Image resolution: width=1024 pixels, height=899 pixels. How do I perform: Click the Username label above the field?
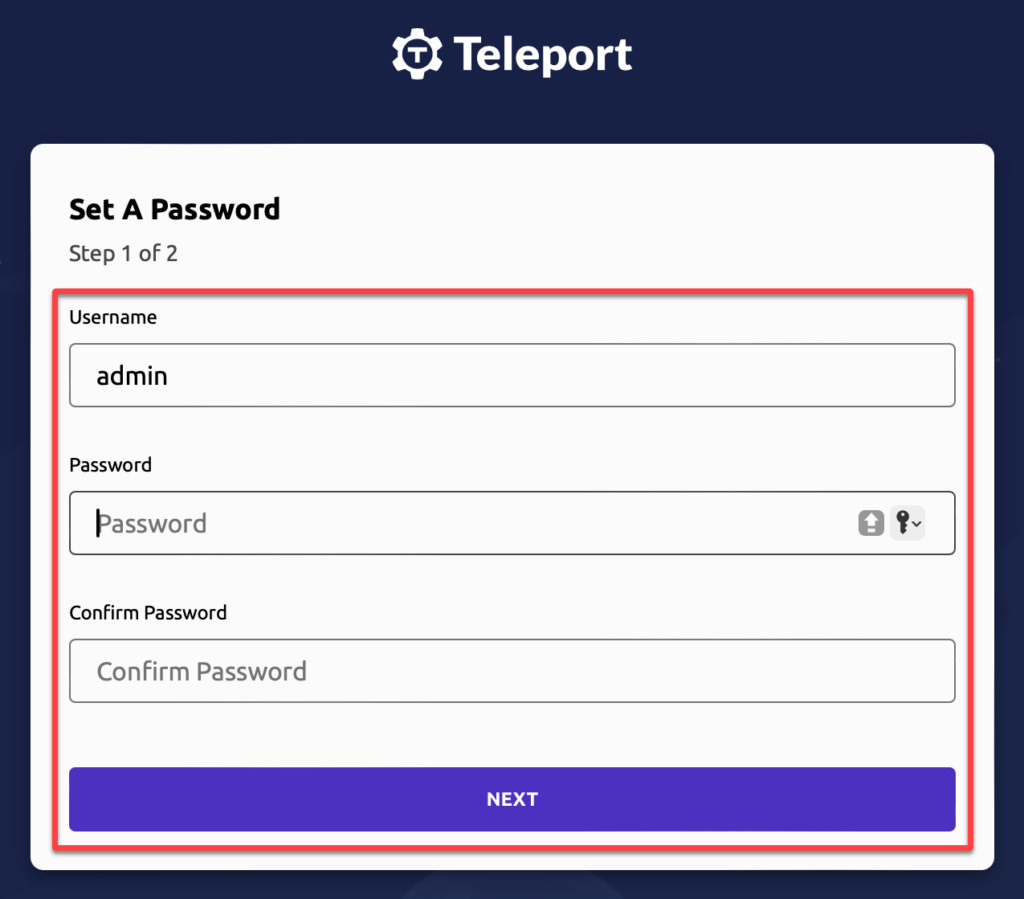112,317
